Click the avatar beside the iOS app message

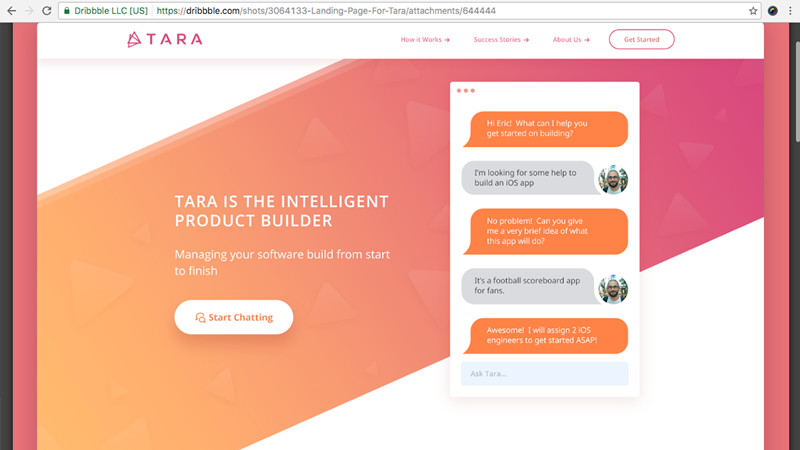point(613,179)
